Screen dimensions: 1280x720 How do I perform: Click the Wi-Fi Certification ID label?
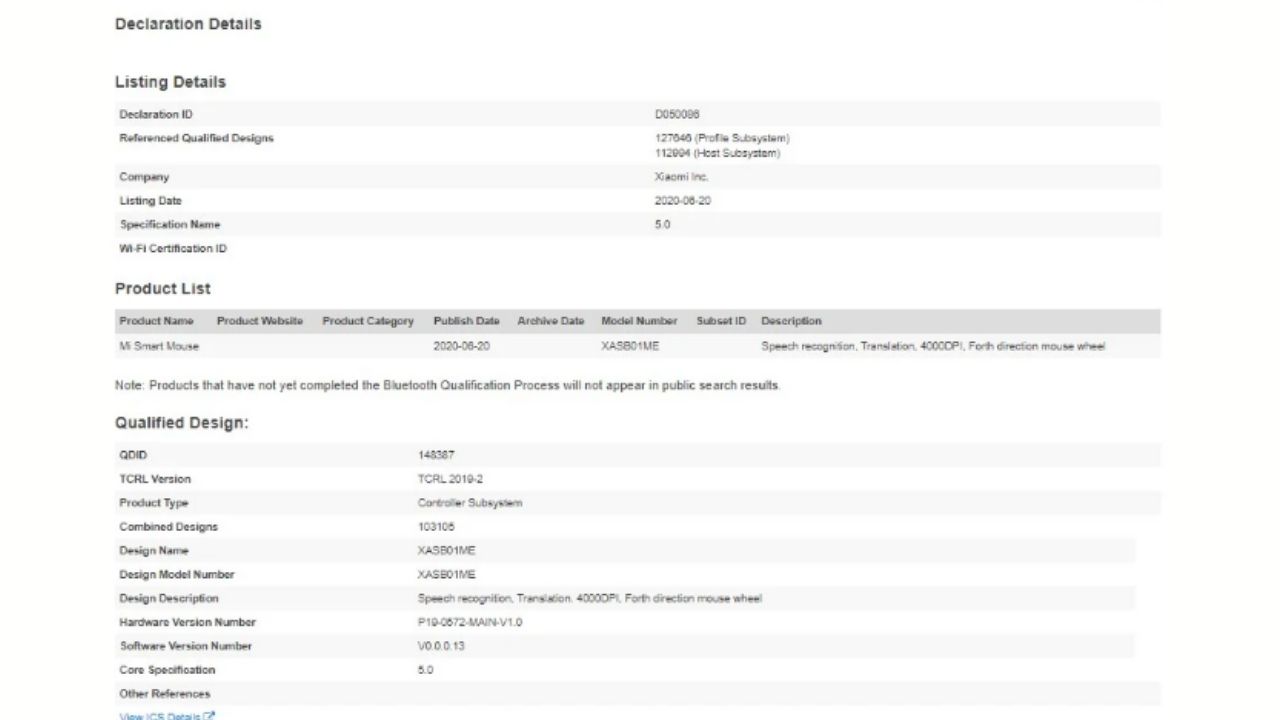[x=173, y=249]
